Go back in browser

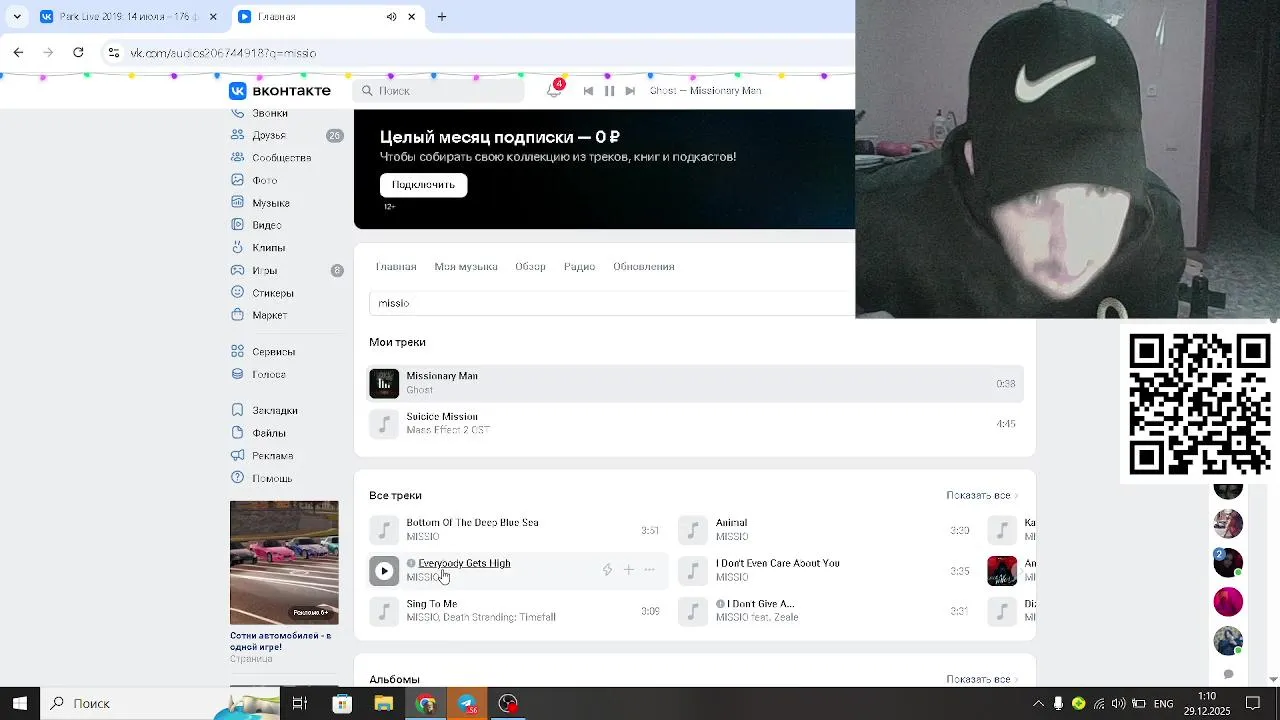[18, 52]
